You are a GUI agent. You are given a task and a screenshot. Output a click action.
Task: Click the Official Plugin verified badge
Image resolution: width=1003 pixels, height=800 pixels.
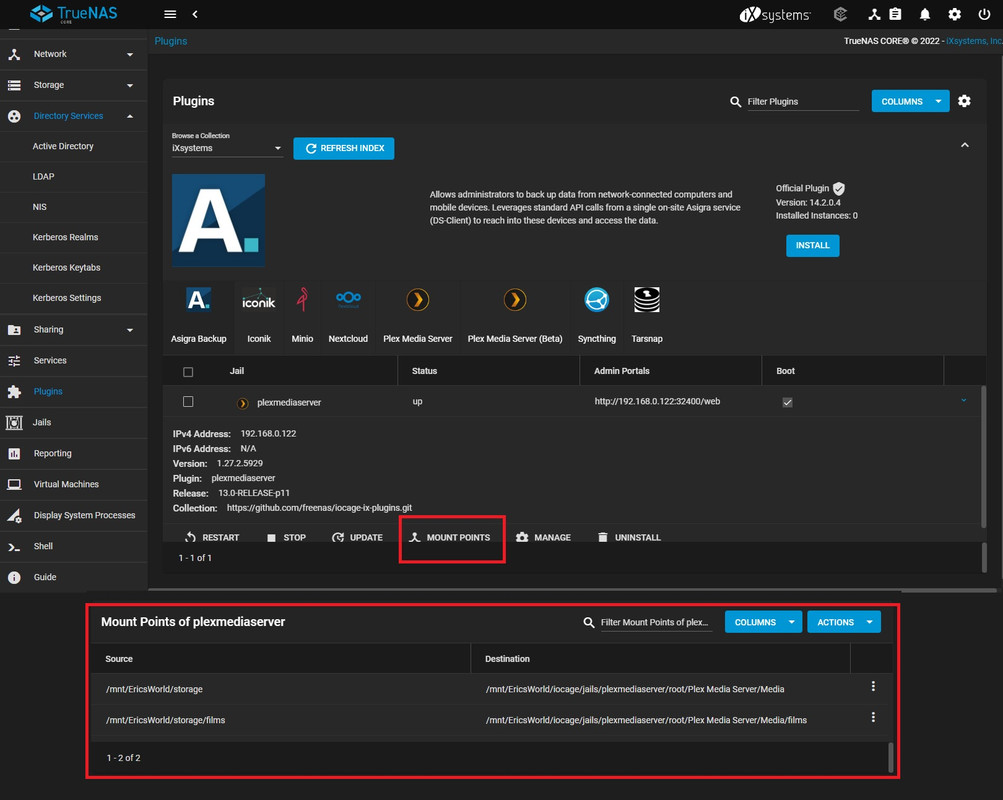(x=839, y=189)
